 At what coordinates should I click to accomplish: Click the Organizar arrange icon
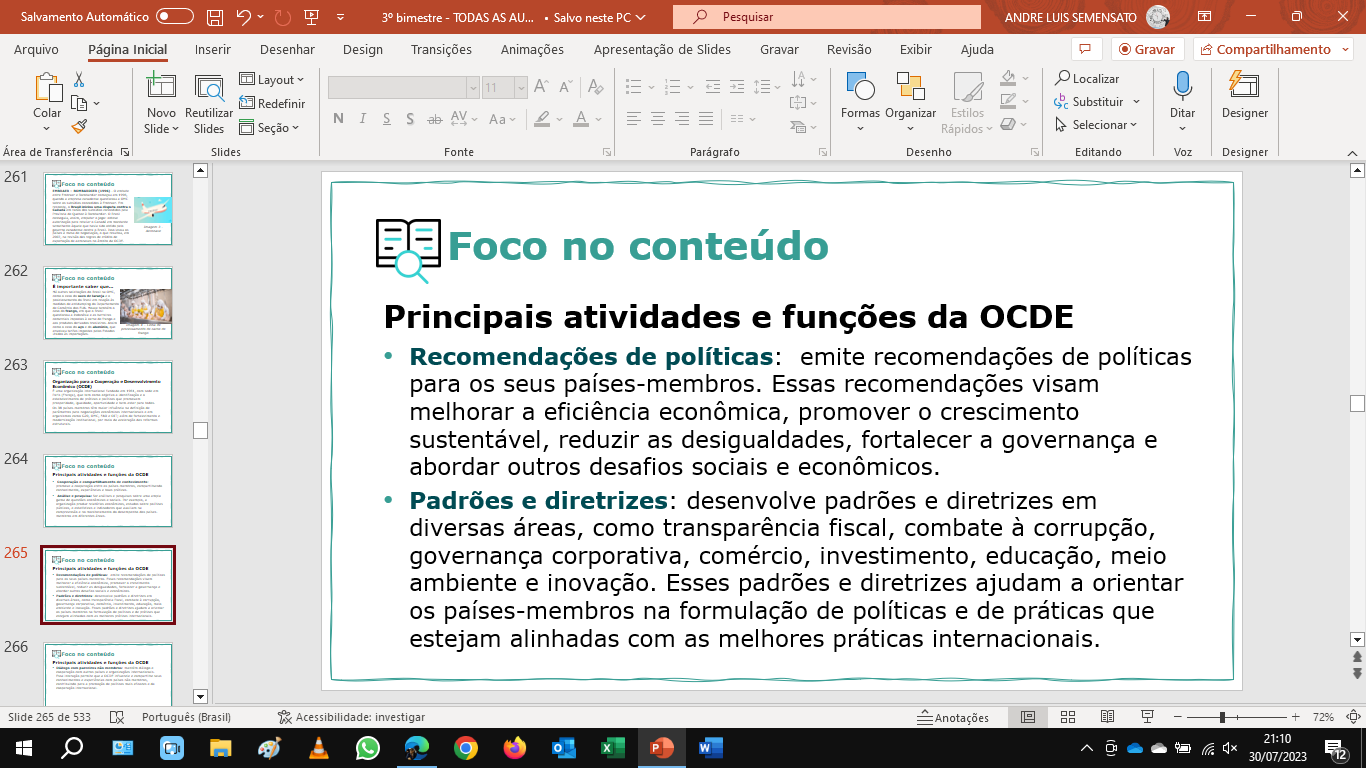(910, 87)
